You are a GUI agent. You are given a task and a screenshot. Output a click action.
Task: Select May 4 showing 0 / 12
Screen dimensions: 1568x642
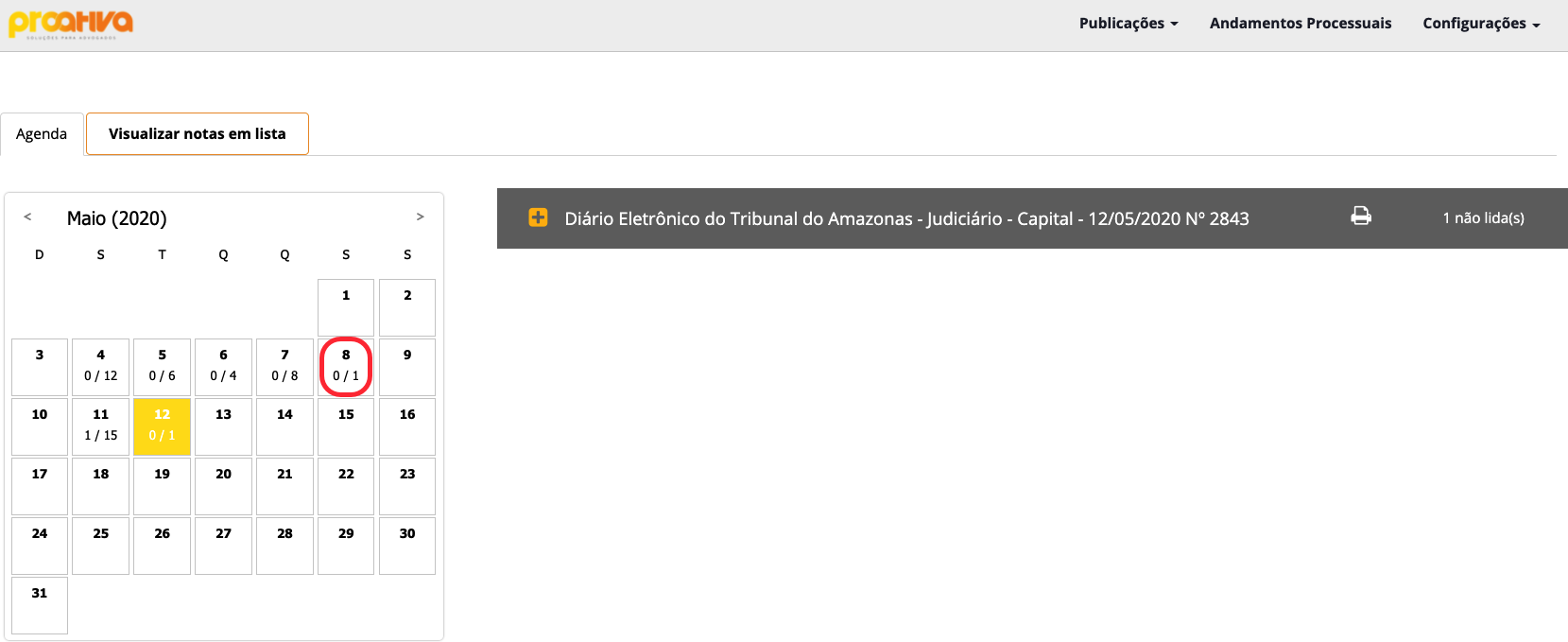click(100, 367)
